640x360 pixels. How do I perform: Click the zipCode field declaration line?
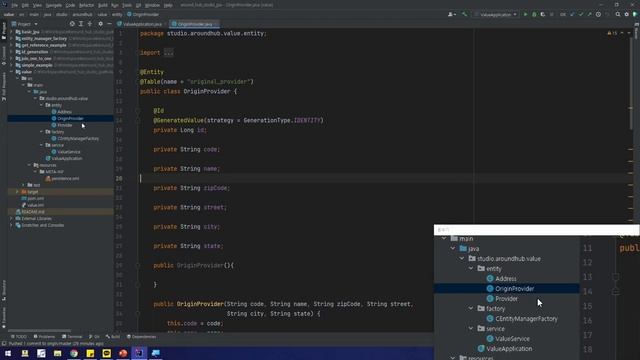(192, 188)
